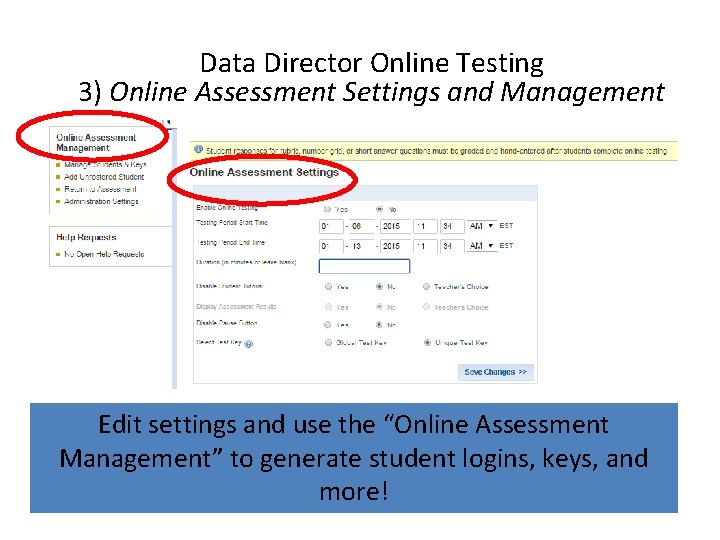Select Yes for Display Assessment Results
This screenshot has width=720, height=540.
(328, 307)
